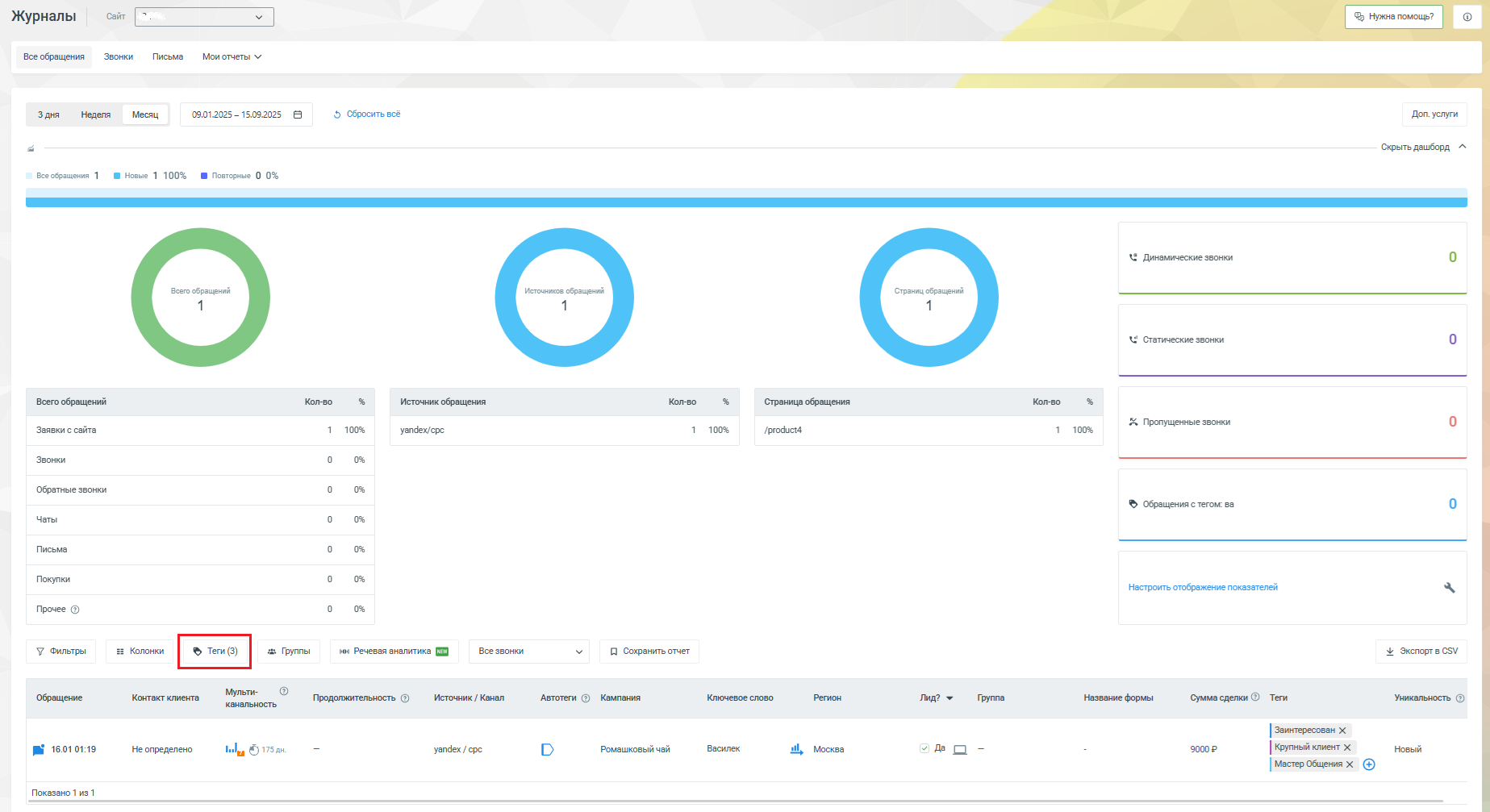Click the Нужна помощь? button

pyautogui.click(x=1394, y=17)
